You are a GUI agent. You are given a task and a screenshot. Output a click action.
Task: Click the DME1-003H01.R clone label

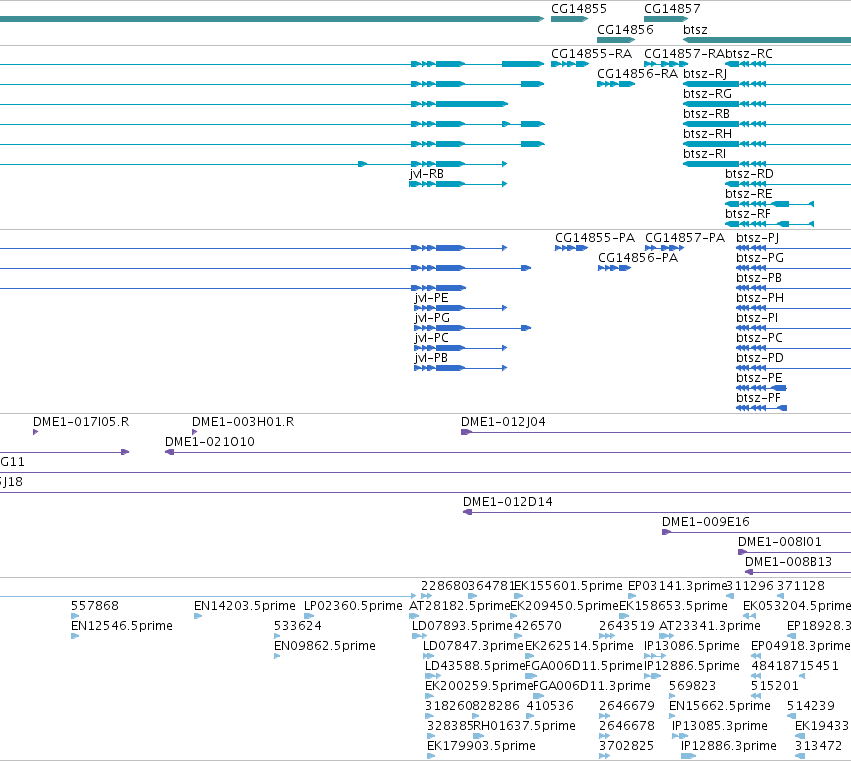tap(243, 422)
